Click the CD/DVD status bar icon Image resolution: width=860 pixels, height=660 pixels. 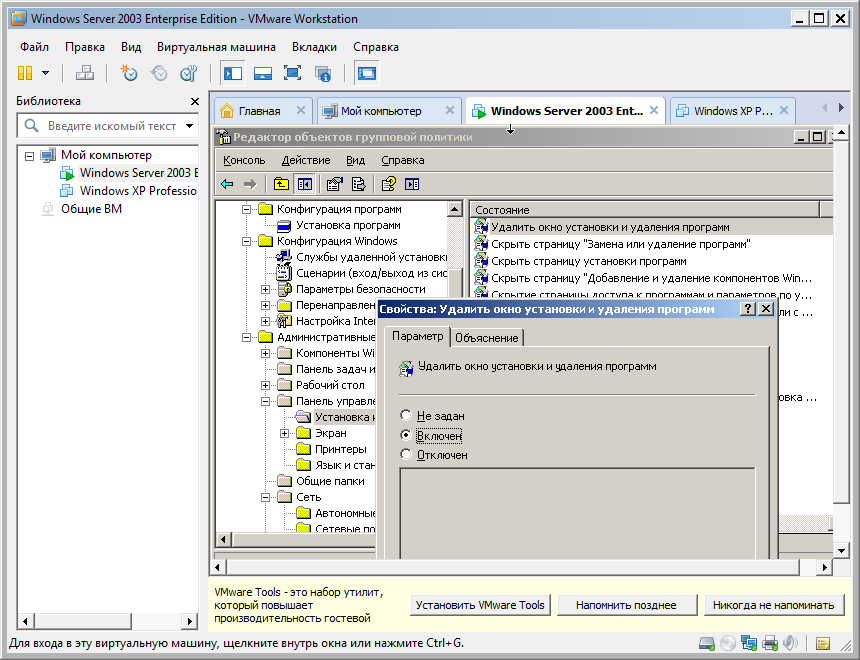click(x=727, y=643)
